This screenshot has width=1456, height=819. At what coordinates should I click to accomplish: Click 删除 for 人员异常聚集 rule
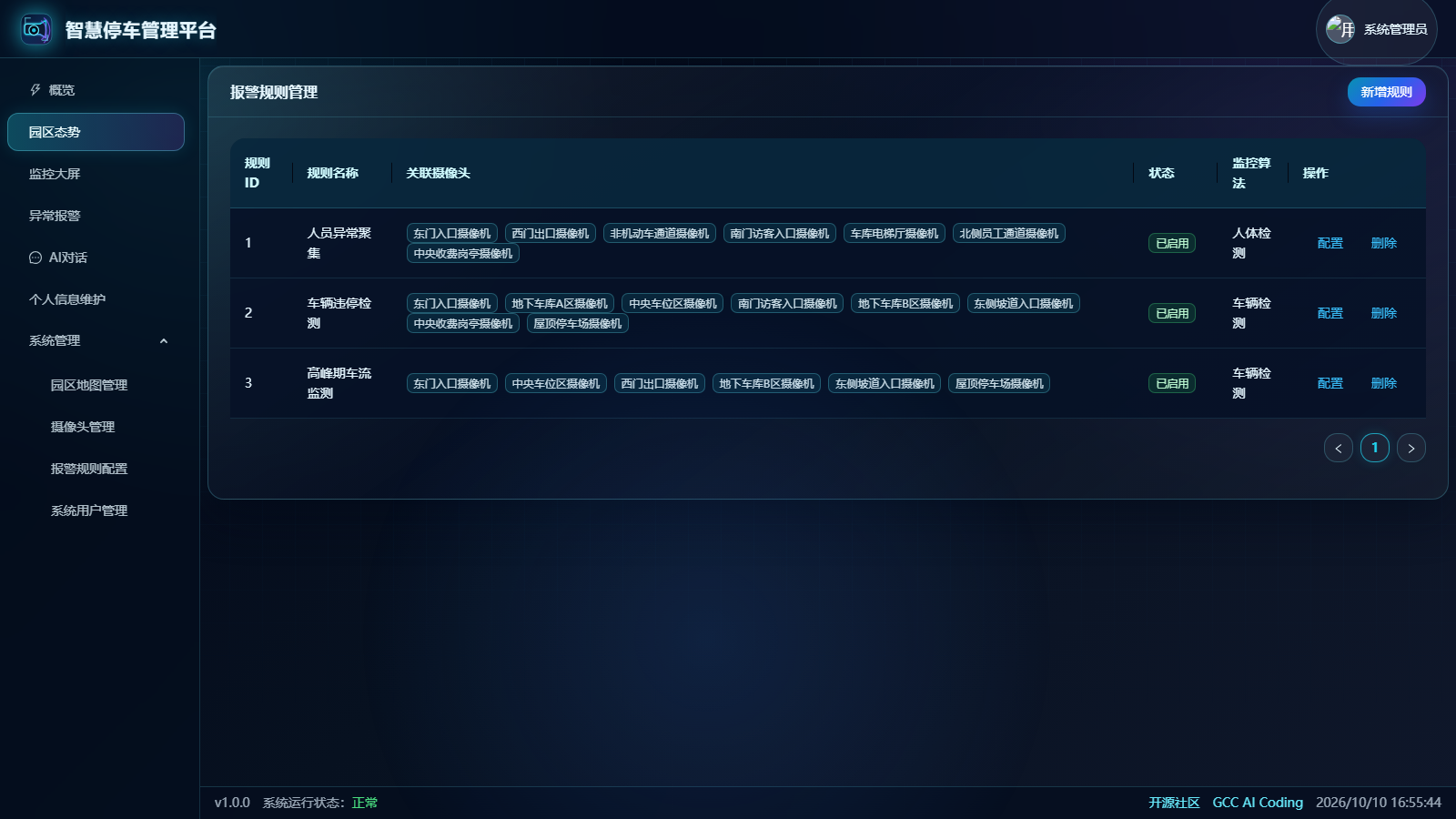click(1383, 243)
